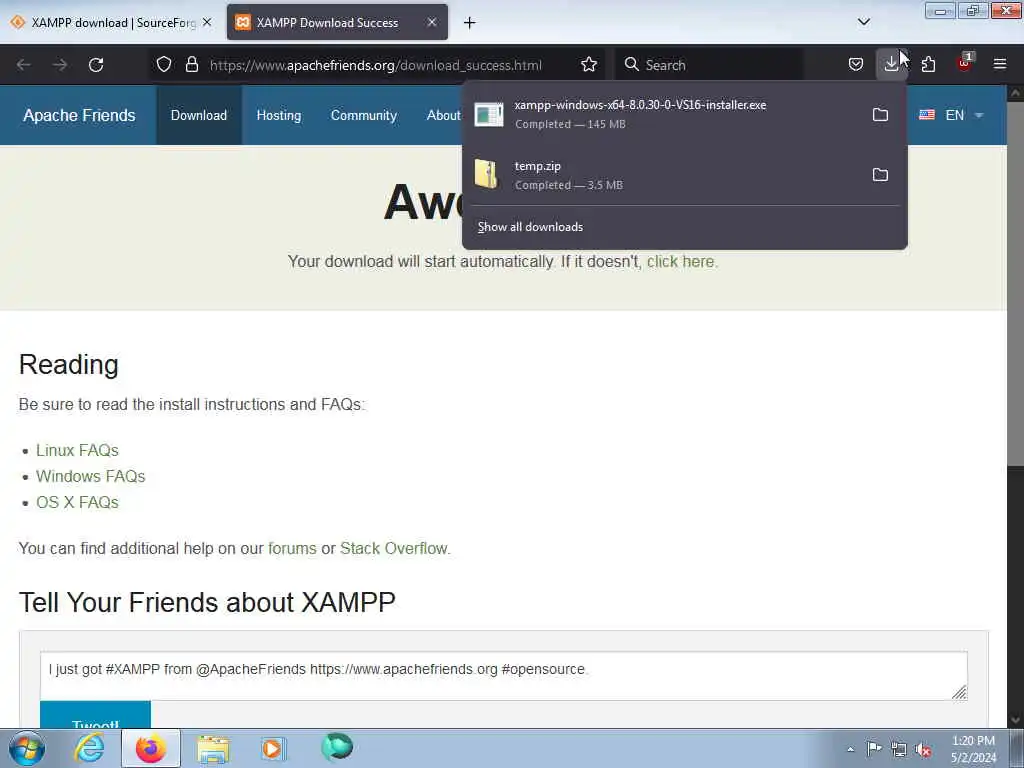Viewport: 1024px width, 768px height.
Task: Open the Windows Start menu orb
Action: coord(27,748)
